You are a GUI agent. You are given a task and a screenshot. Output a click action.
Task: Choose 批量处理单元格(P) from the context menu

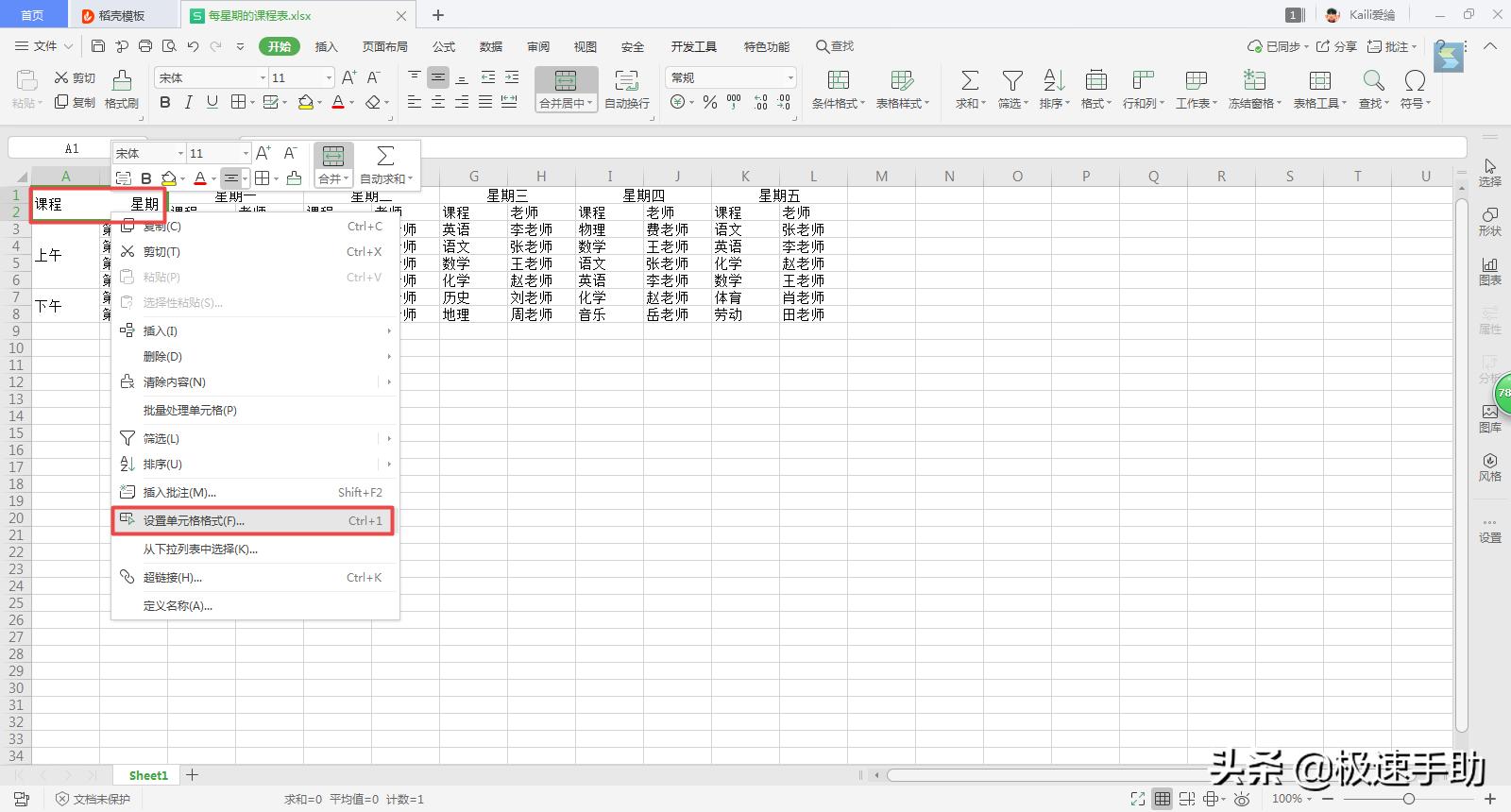[x=254, y=411]
